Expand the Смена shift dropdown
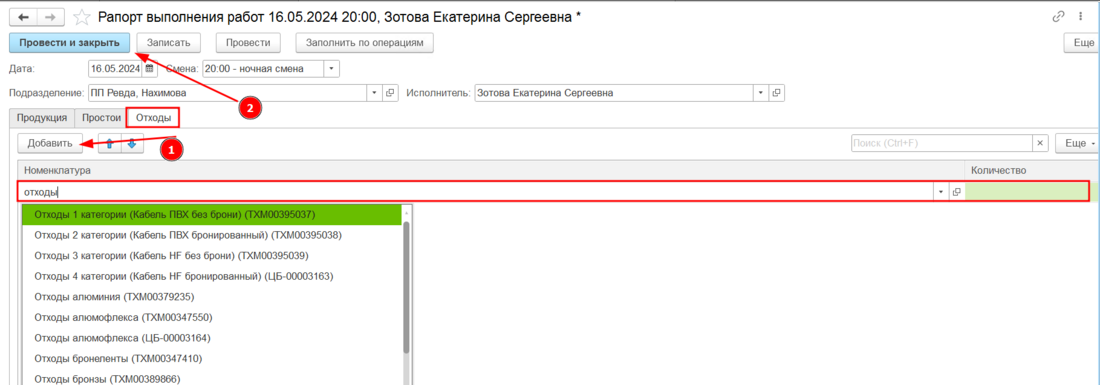This screenshot has width=1100, height=385. (331, 69)
